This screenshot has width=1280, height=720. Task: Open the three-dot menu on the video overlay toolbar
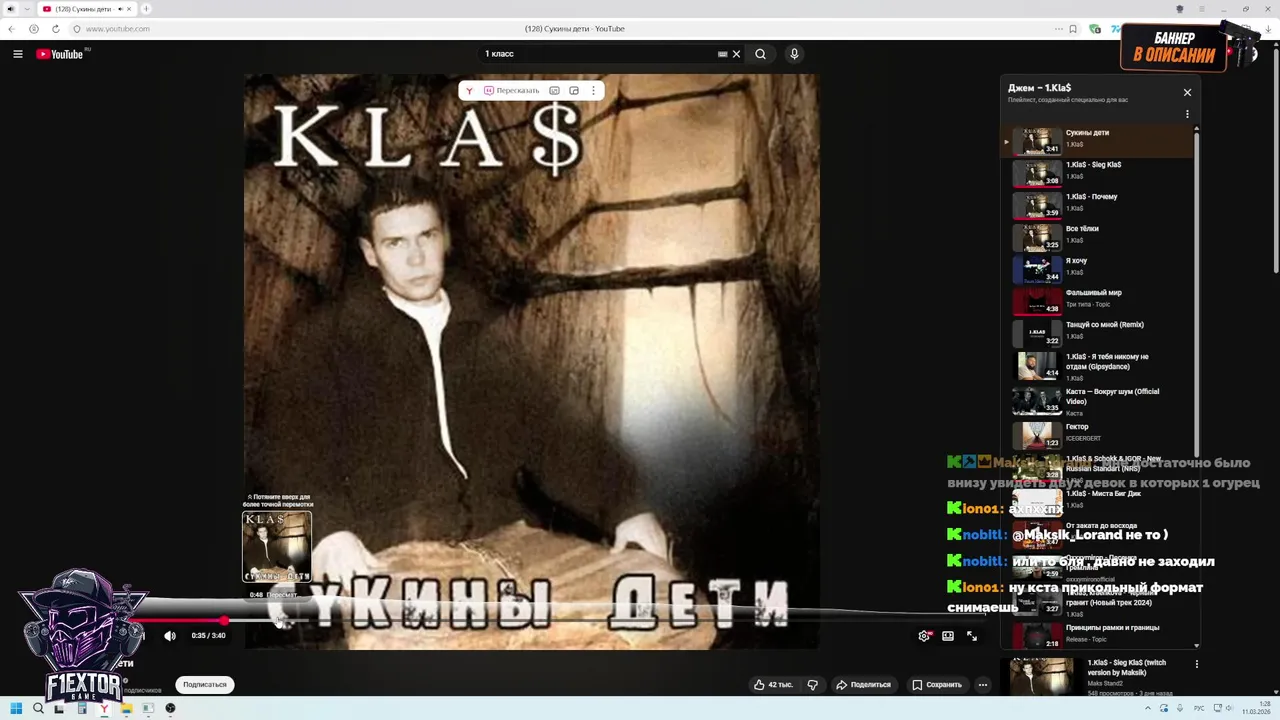(x=593, y=90)
